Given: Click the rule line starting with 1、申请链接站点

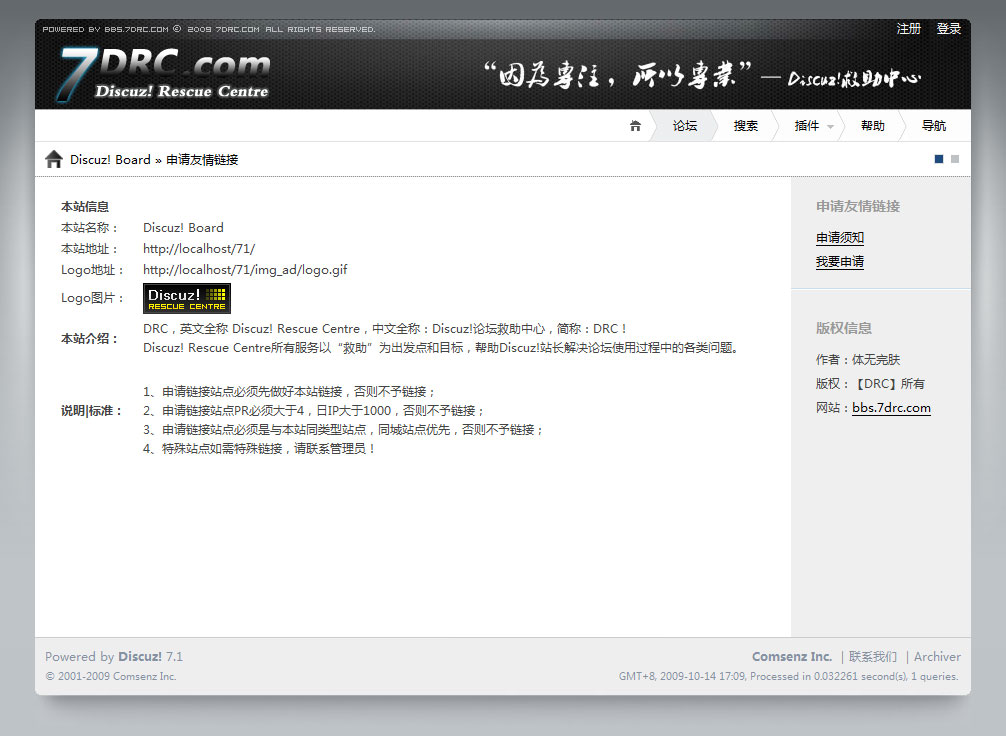Looking at the screenshot, I should [290, 391].
